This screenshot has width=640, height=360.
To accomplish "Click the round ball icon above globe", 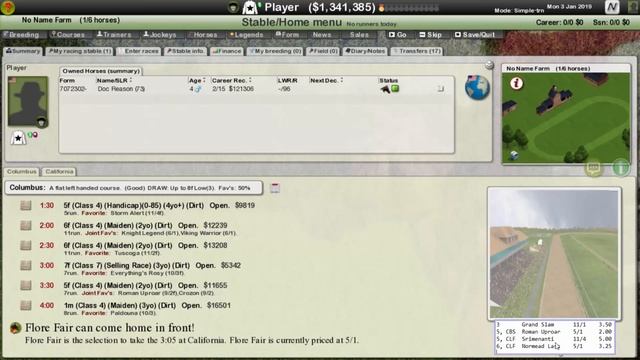I will pyautogui.click(x=489, y=65).
